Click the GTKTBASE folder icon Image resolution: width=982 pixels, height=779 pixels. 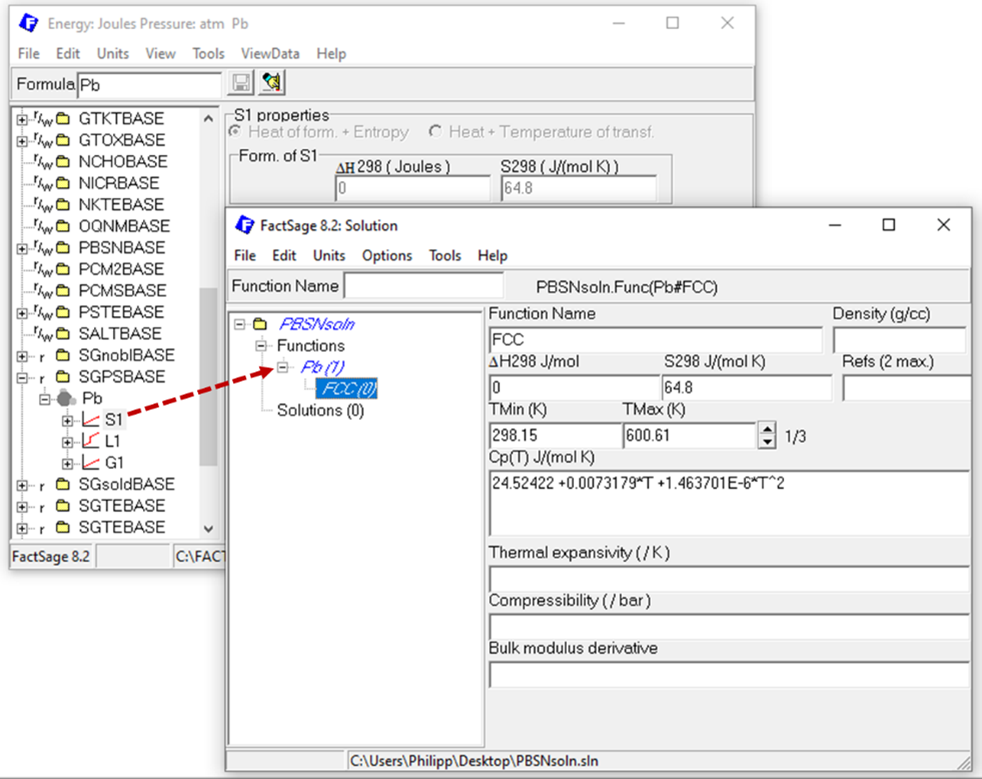click(63, 118)
